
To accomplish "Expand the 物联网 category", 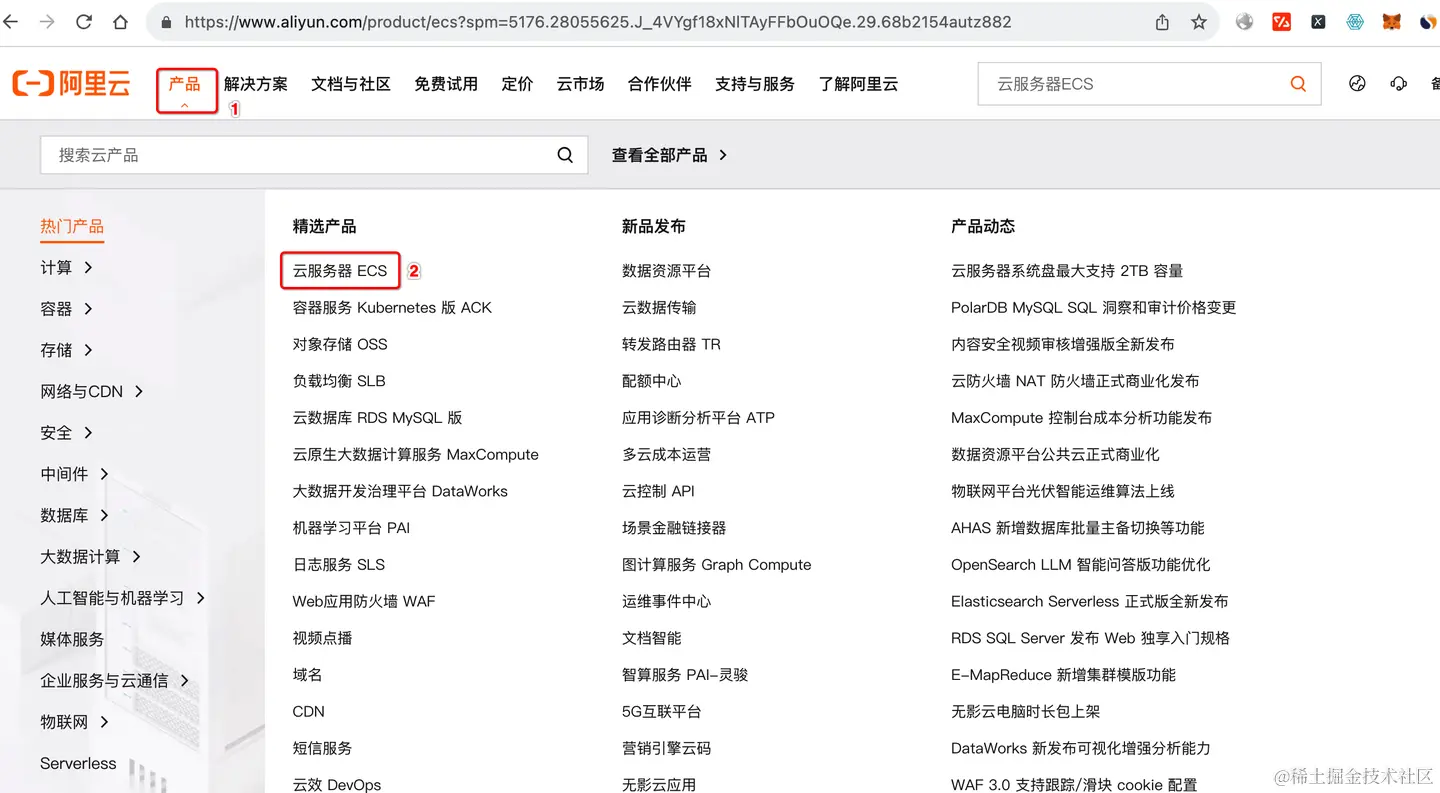I will [x=74, y=722].
